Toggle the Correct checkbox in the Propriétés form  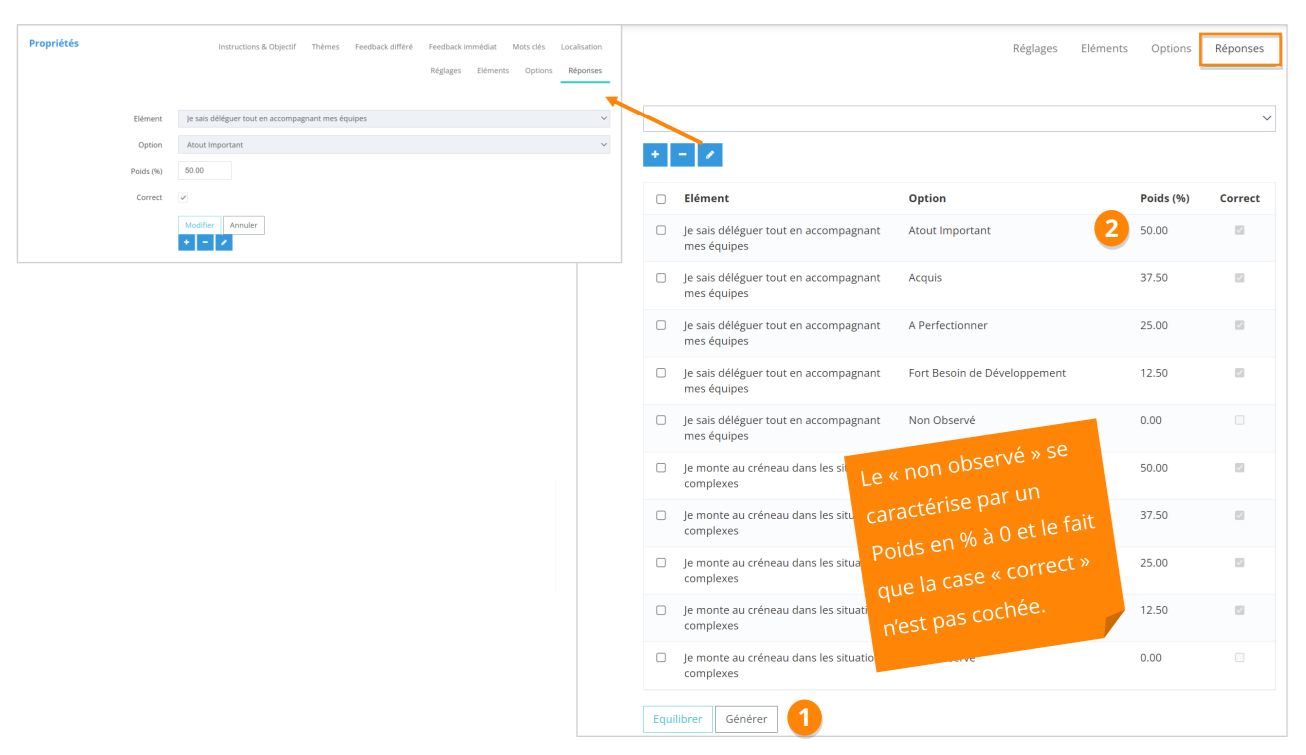coord(183,198)
